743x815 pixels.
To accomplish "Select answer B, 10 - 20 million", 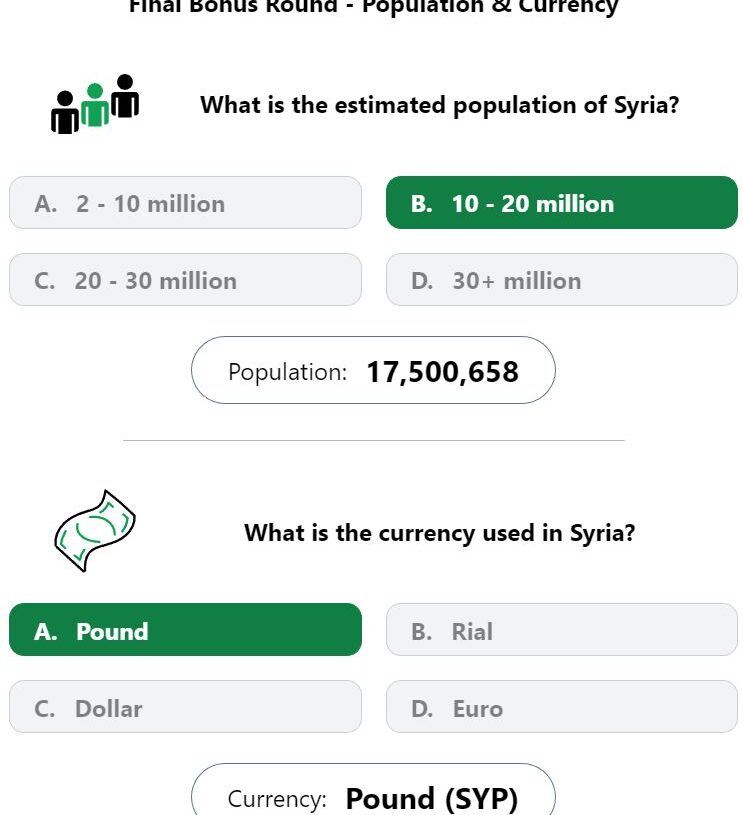I will click(x=562, y=203).
